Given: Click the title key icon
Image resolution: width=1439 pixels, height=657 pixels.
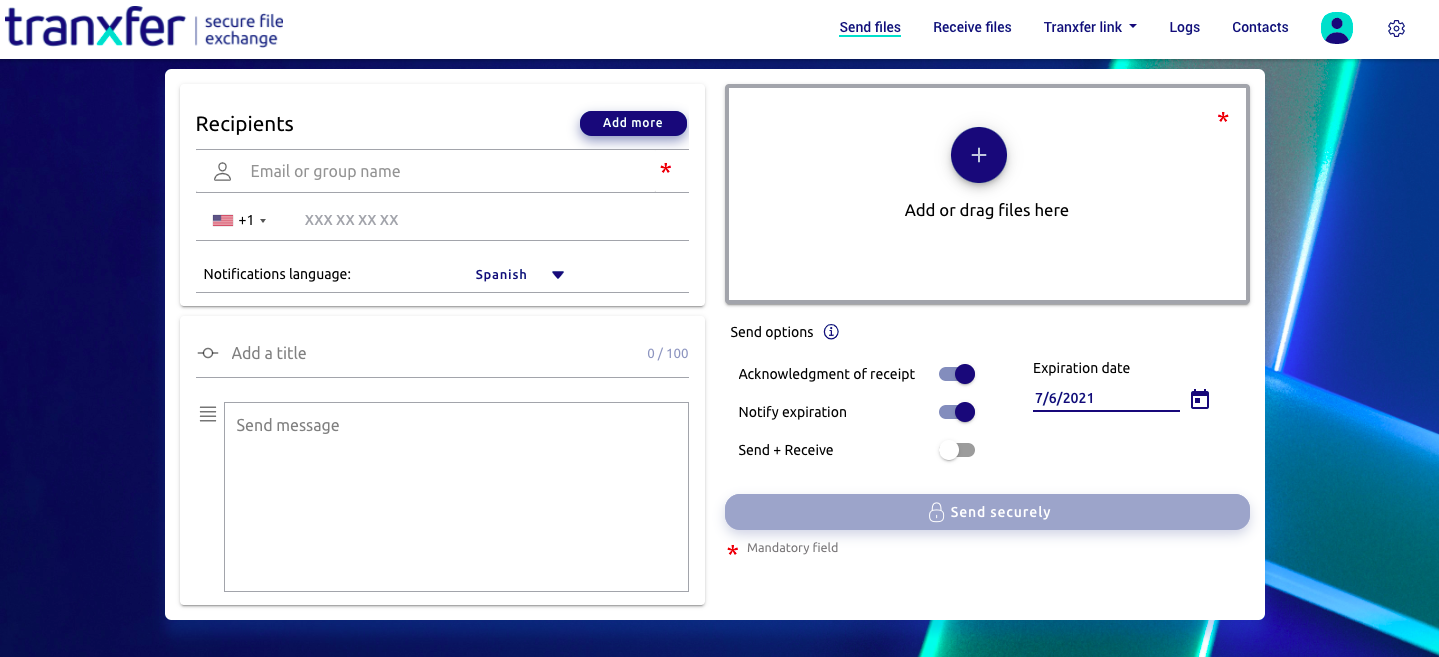Looking at the screenshot, I should pos(207,352).
